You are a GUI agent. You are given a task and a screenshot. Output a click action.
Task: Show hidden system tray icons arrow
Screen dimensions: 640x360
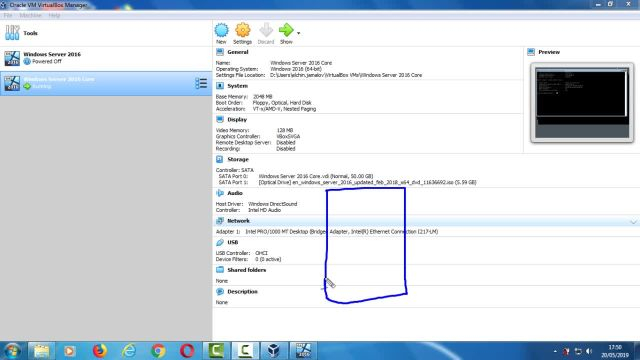click(555, 351)
